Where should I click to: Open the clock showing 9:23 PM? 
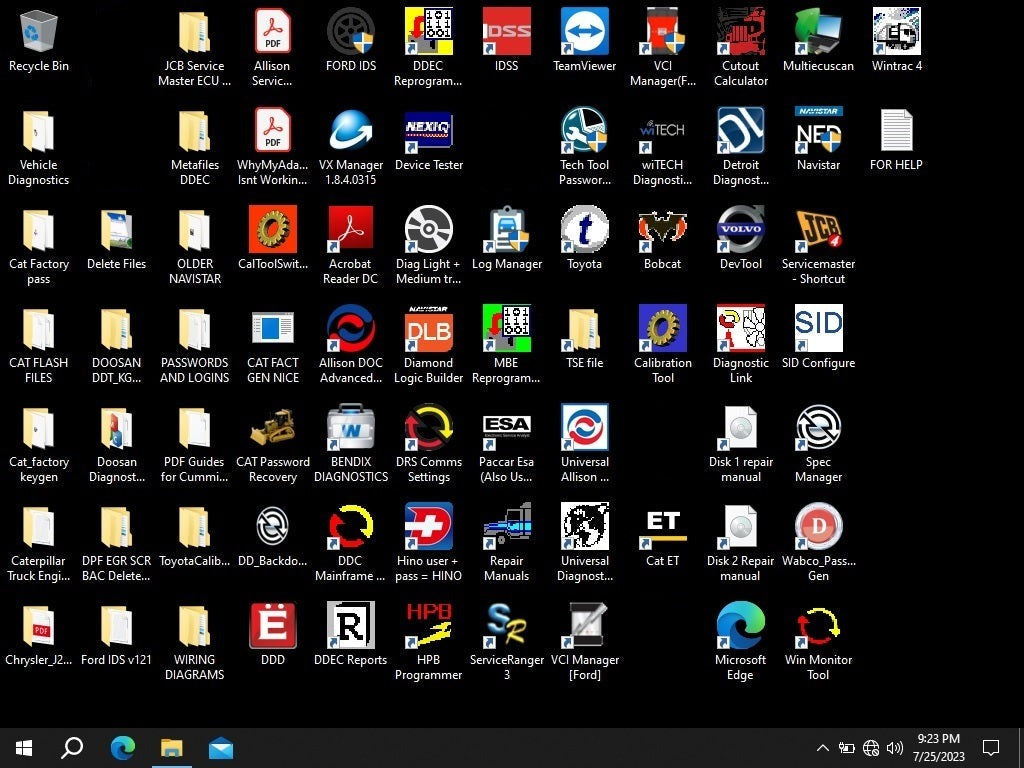coord(938,748)
